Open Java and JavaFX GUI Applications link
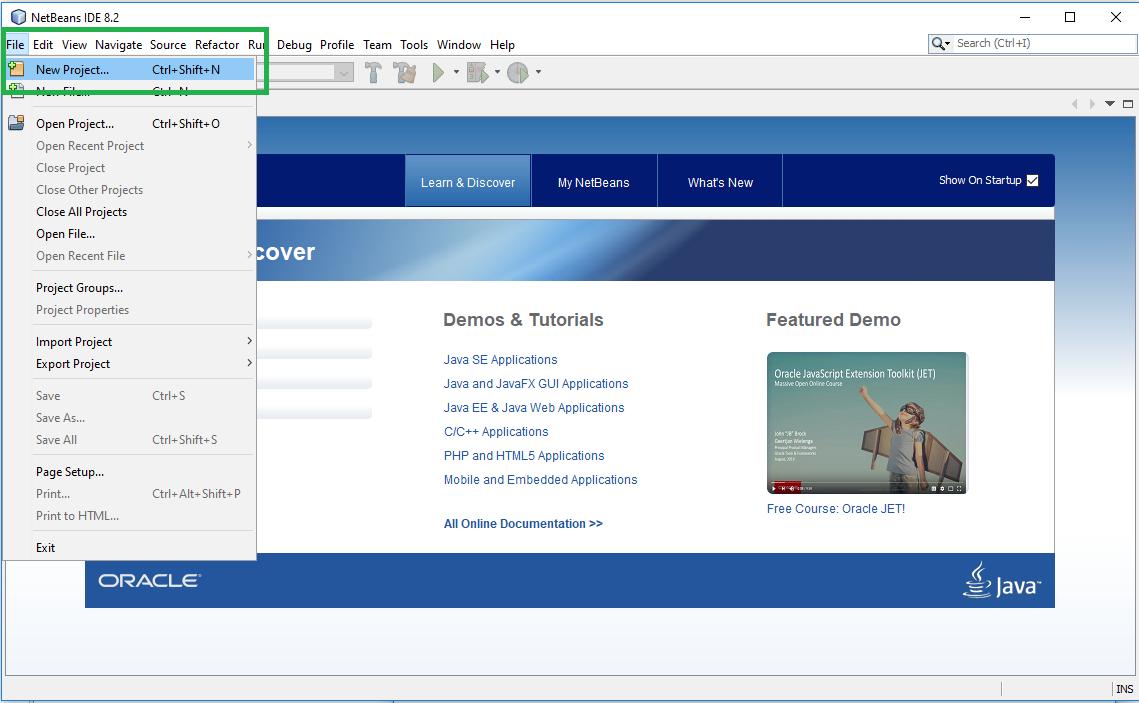 536,383
